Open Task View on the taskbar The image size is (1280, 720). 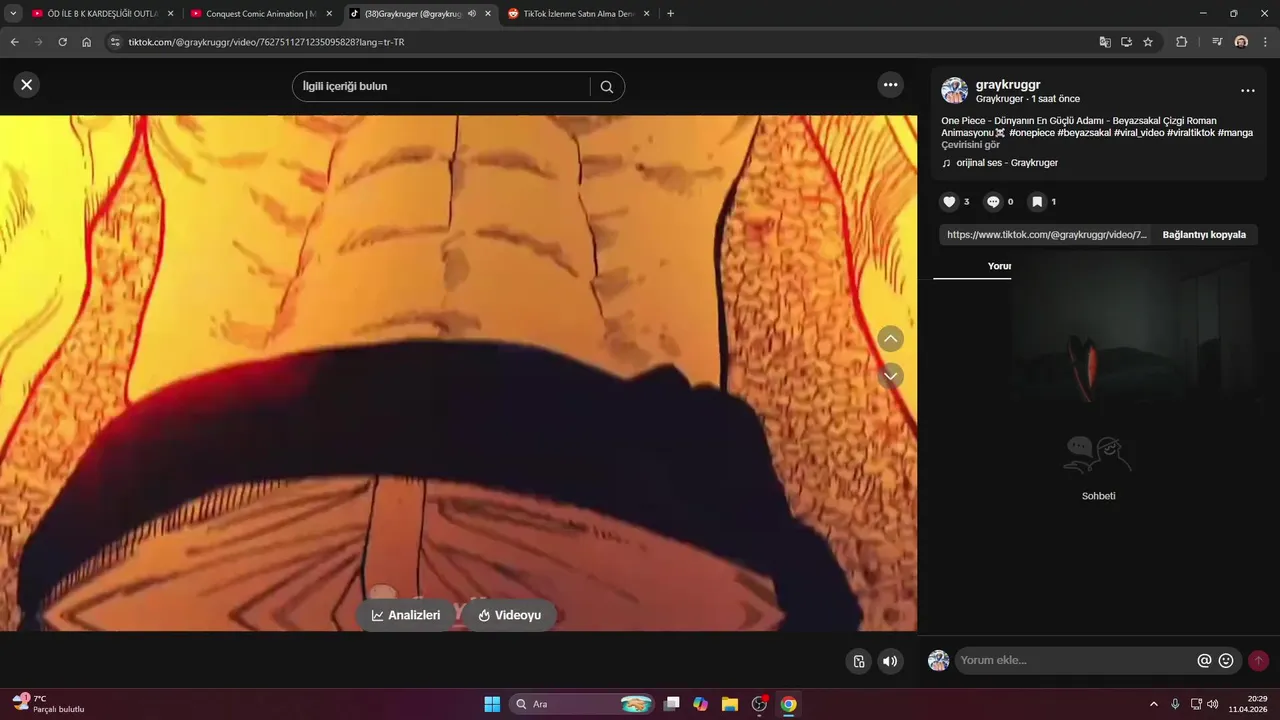pos(672,704)
